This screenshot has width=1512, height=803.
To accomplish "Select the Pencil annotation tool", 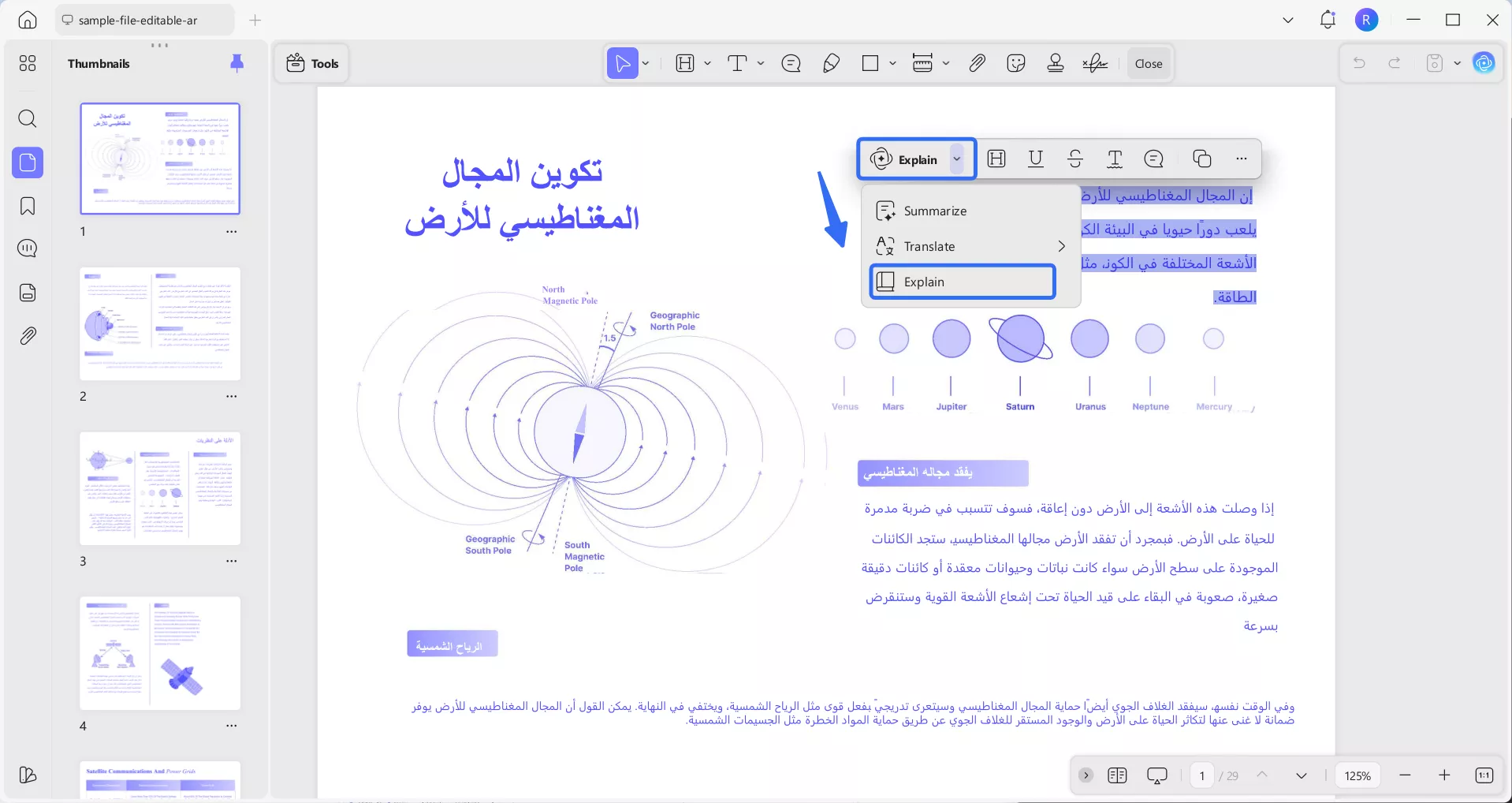I will (x=832, y=63).
